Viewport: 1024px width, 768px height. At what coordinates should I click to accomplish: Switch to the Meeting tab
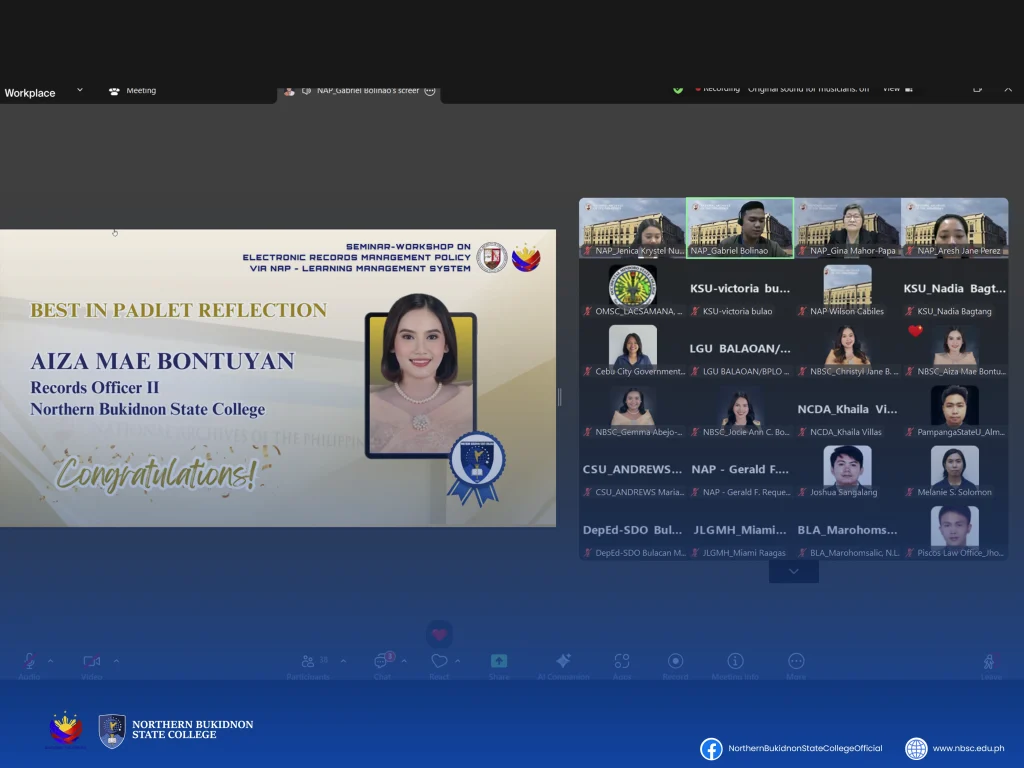pyautogui.click(x=132, y=91)
